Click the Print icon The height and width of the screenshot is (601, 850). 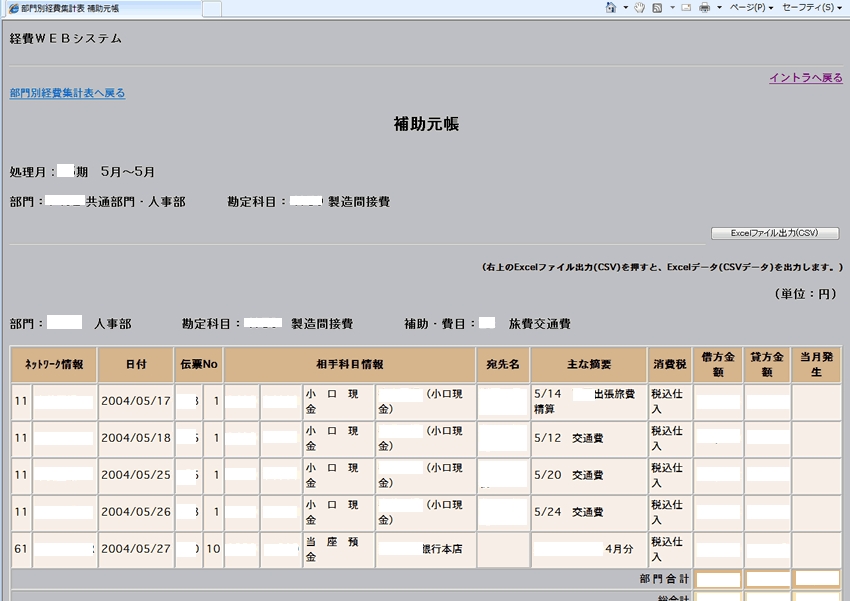(705, 8)
